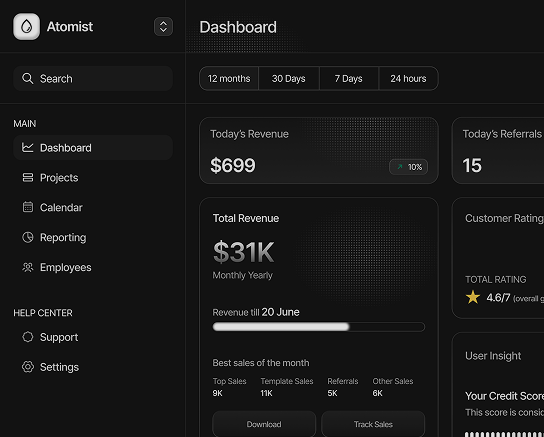Click the Other Sales 6K value
544x437 pixels.
click(x=377, y=393)
